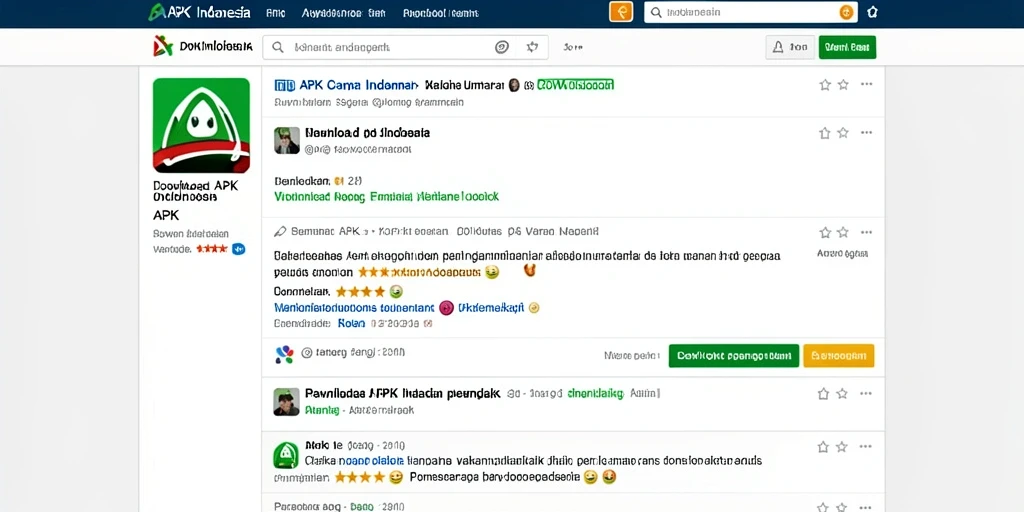1024x512 pixels.
Task: Open the APK Cama Indonnar title link
Action: [x=358, y=85]
